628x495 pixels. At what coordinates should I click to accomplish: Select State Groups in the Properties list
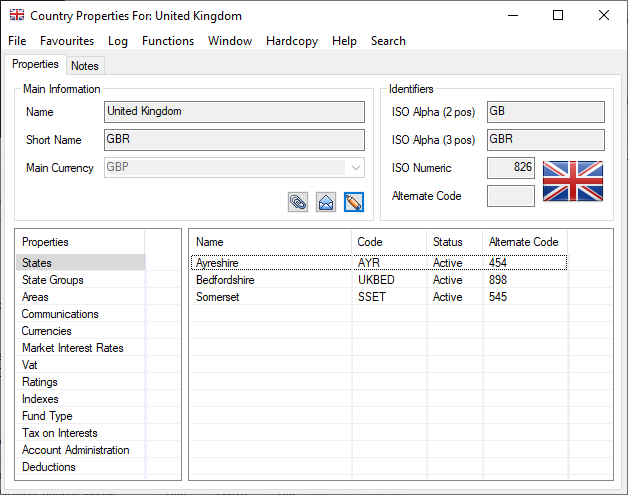point(53,280)
